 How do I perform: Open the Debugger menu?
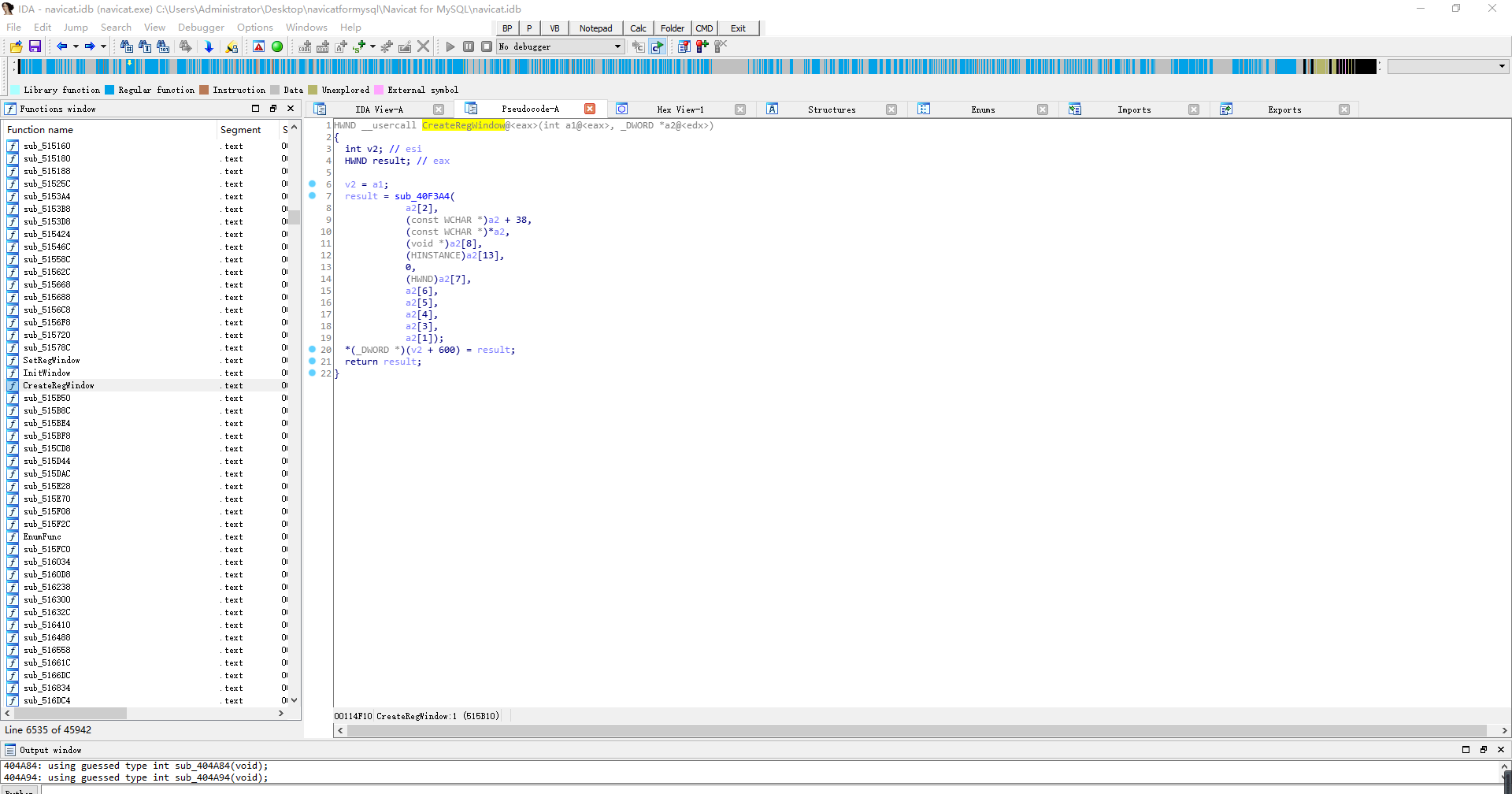[201, 28]
